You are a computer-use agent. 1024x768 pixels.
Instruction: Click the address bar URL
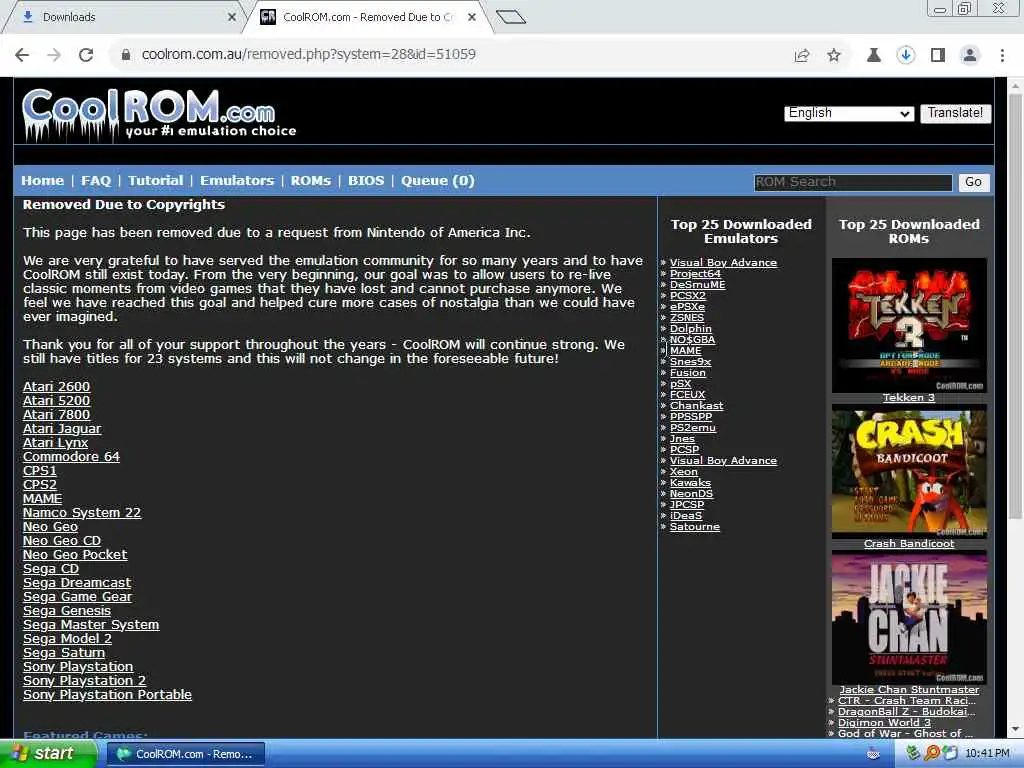309,55
